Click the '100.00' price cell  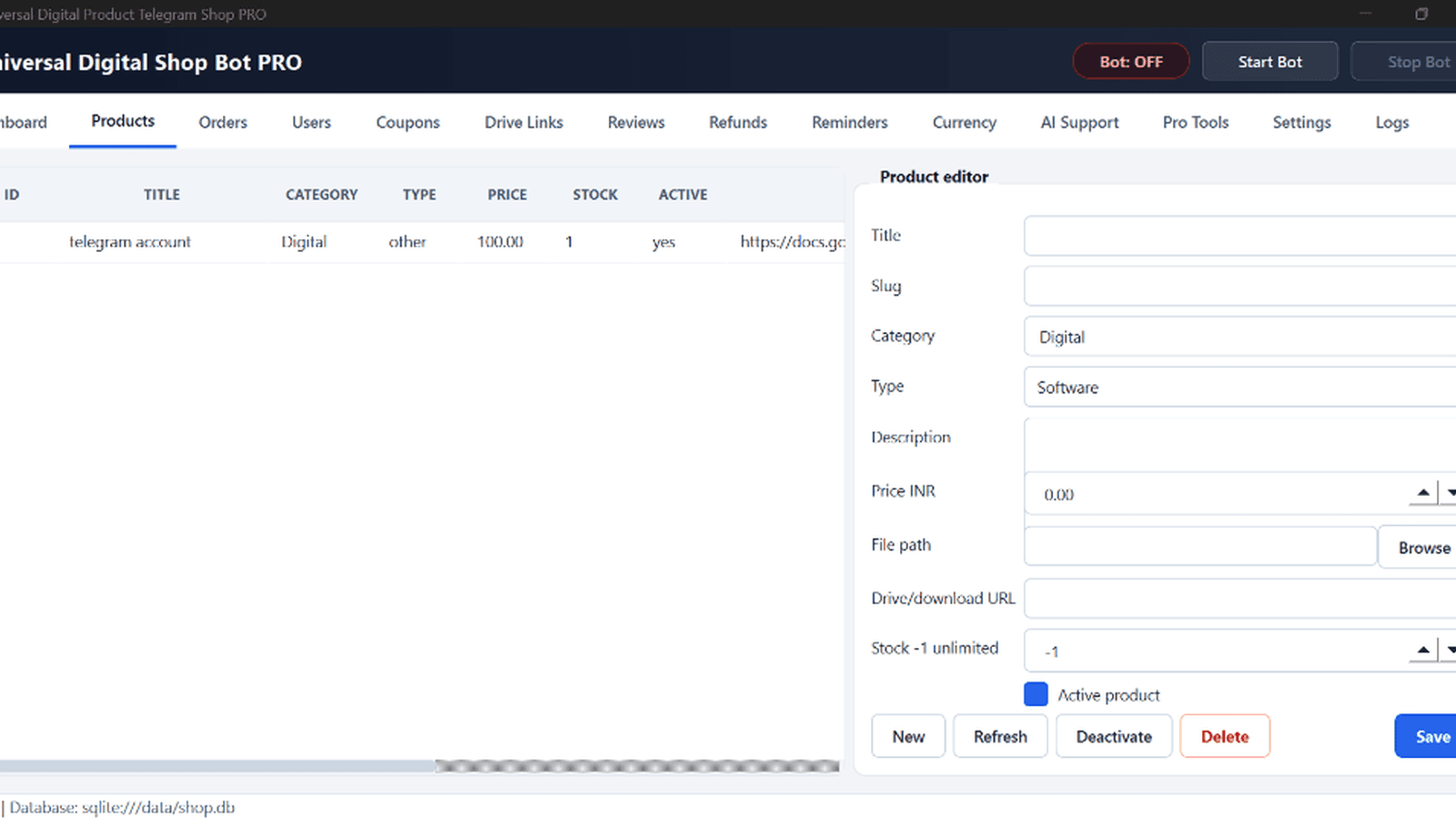point(500,242)
